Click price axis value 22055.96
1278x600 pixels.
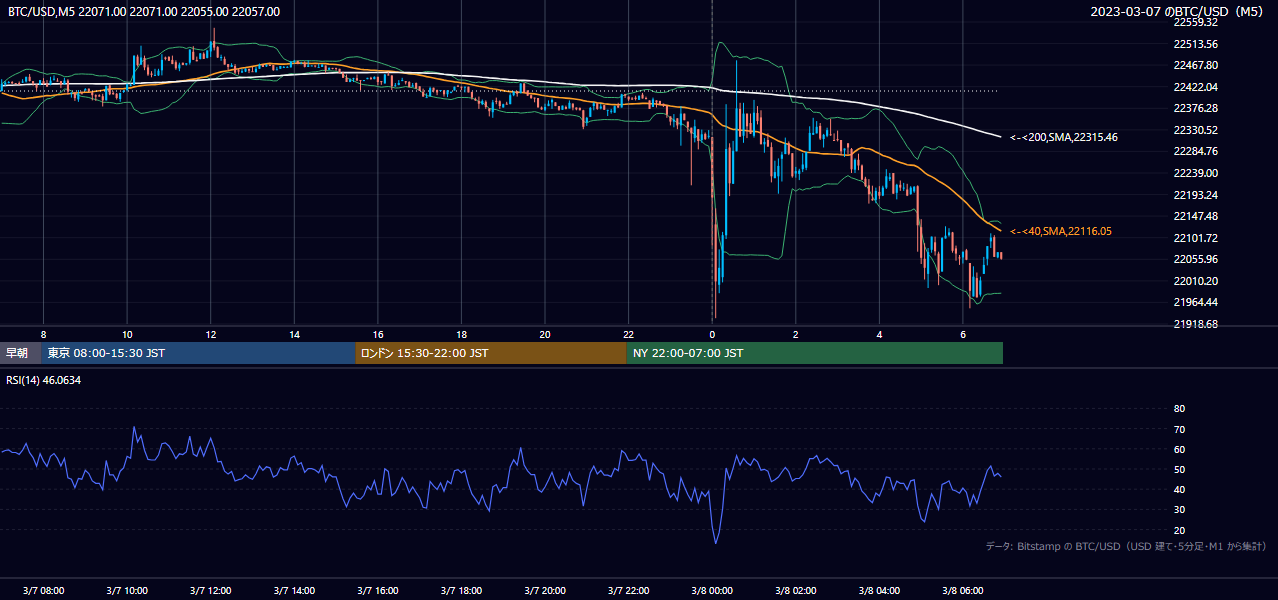tap(1195, 259)
